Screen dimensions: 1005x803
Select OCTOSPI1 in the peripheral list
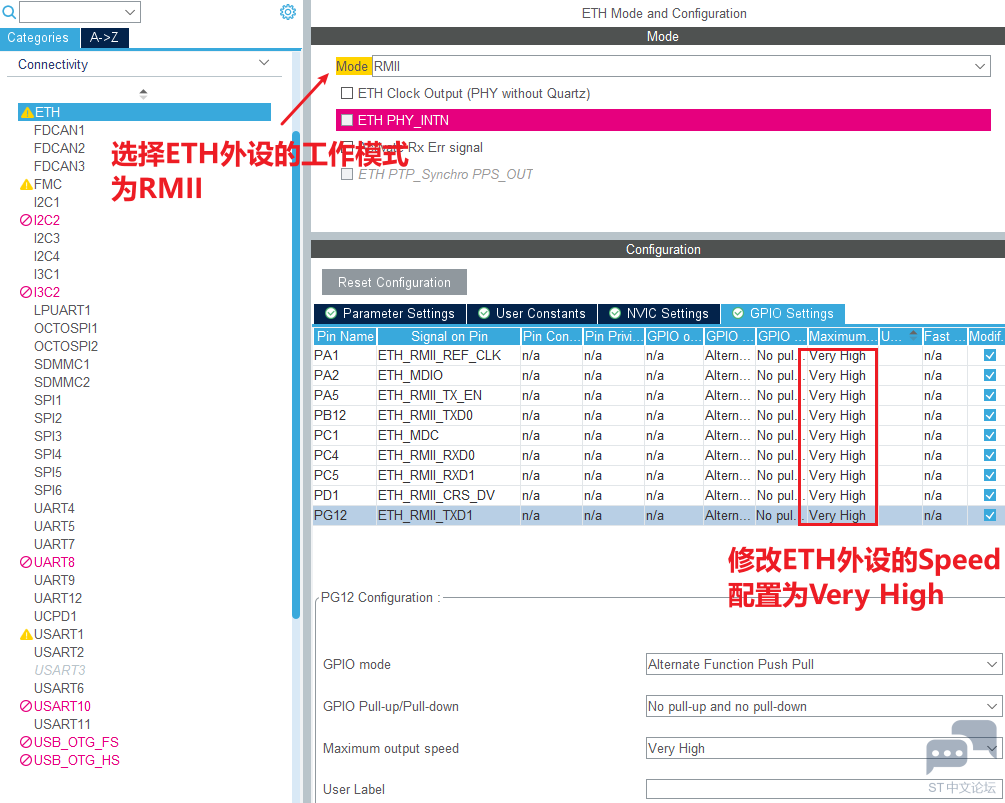point(66,329)
